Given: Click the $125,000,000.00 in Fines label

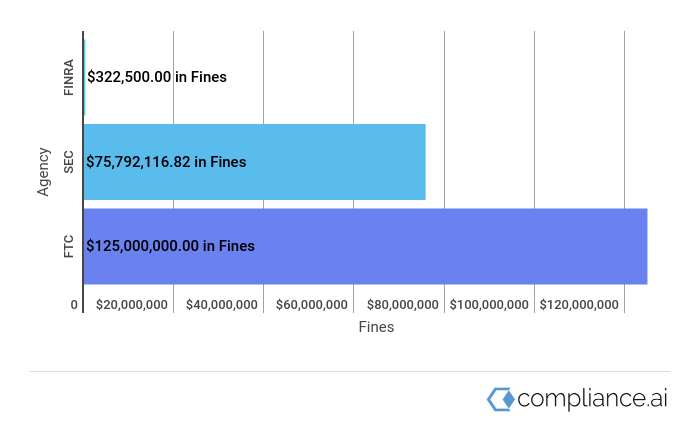Looking at the screenshot, I should (171, 246).
